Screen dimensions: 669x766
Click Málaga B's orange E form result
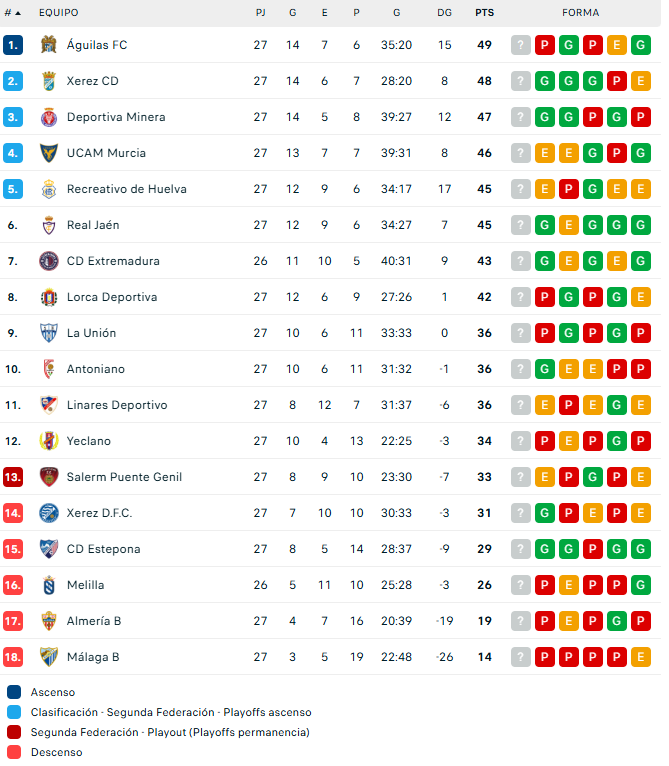coord(641,657)
